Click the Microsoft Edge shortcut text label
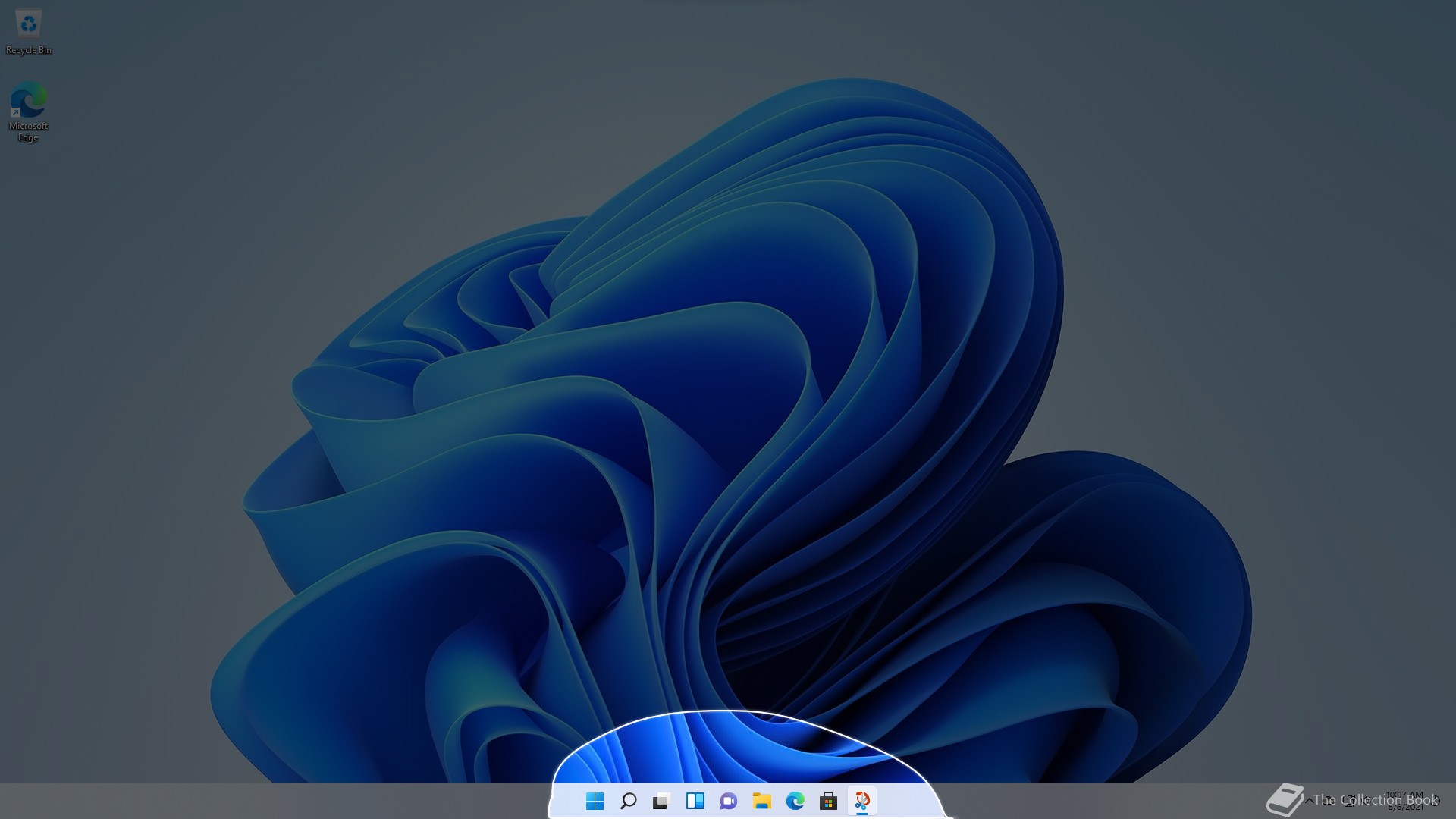Viewport: 1456px width, 819px height. point(28,132)
